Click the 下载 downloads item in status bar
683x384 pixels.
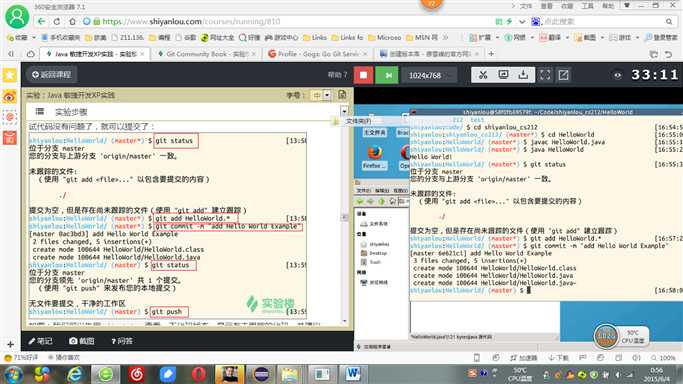[x=558, y=358]
